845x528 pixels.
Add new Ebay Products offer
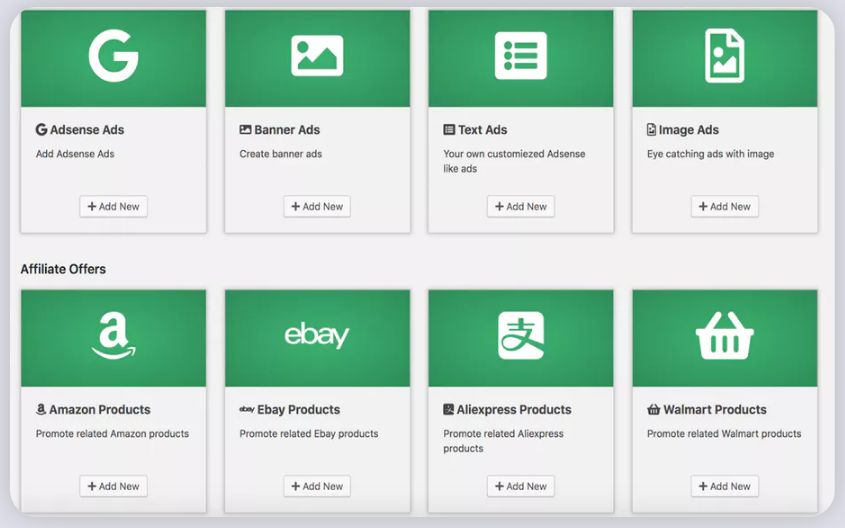pyautogui.click(x=317, y=486)
